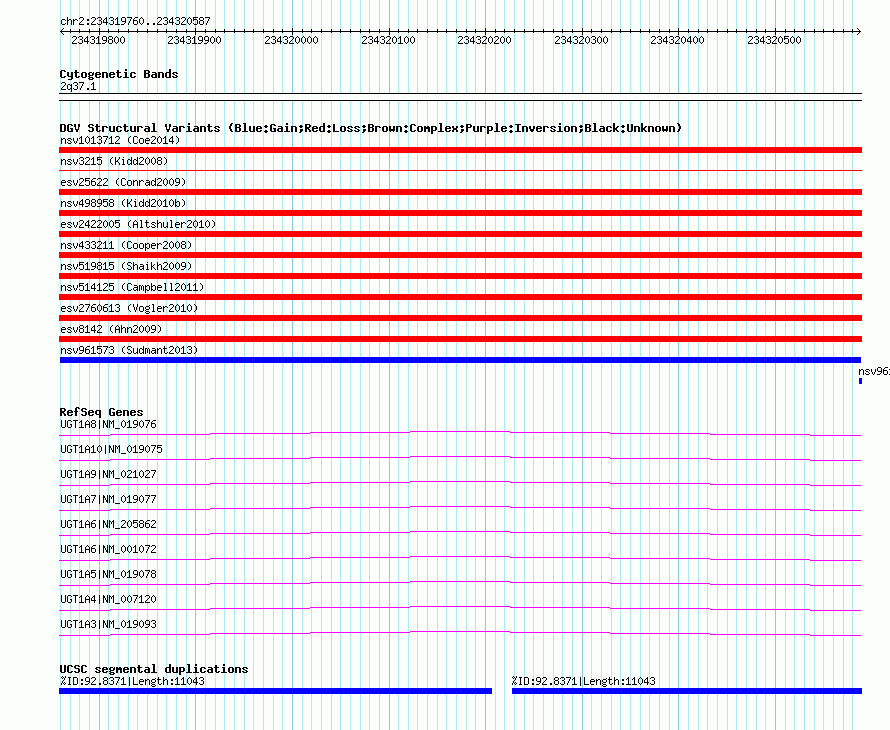Select the Cytogenetic Bands track title
Screen dimensions: 890x730
(x=119, y=74)
